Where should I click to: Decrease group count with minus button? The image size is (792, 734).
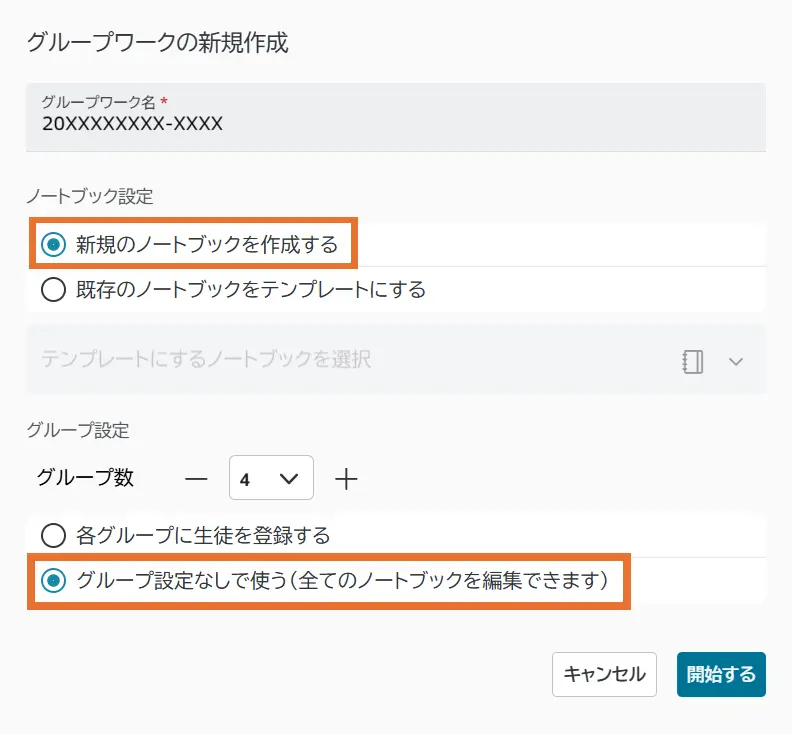pos(196,478)
